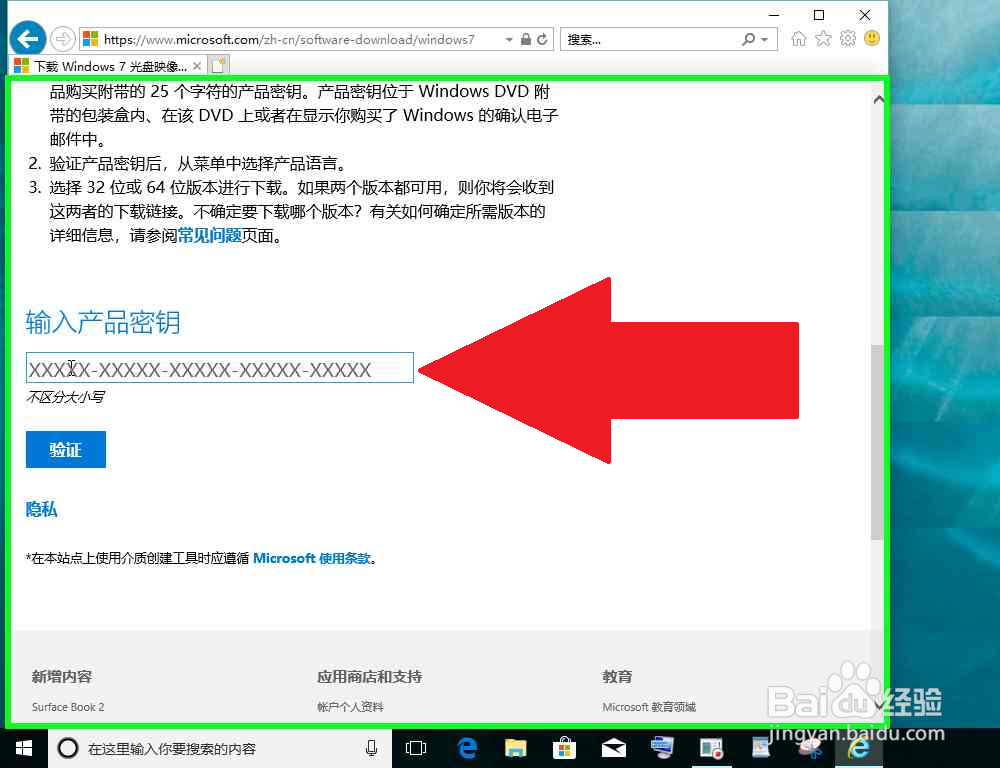Image resolution: width=1000 pixels, height=768 pixels.
Task: Open the Start menu
Action: pyautogui.click(x=22, y=748)
